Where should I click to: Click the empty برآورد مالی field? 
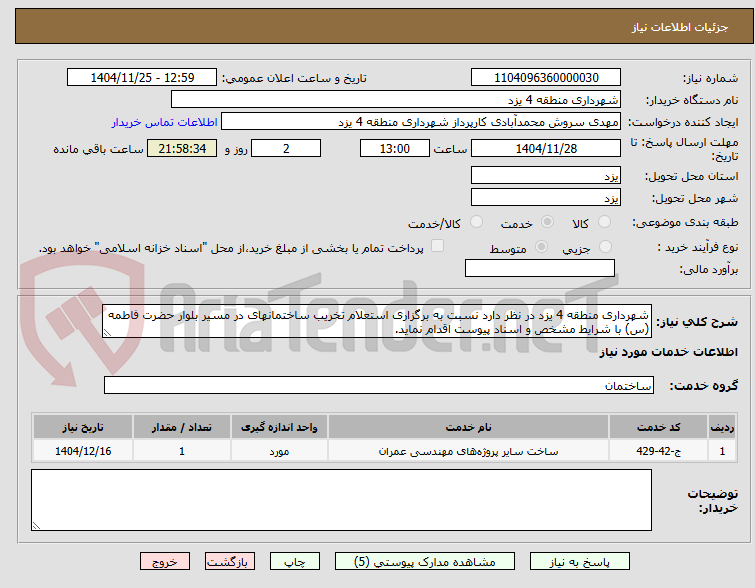tap(540, 268)
